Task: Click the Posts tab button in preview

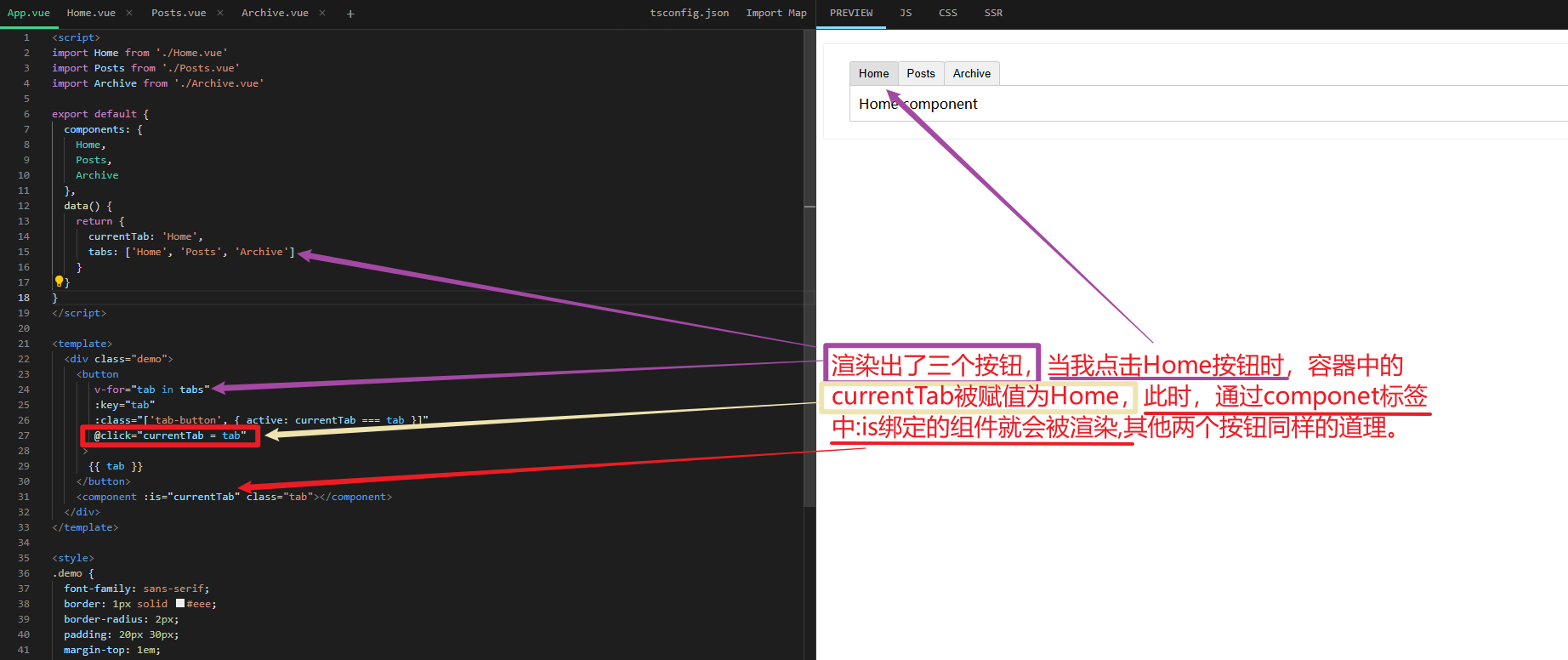Action: tap(921, 74)
